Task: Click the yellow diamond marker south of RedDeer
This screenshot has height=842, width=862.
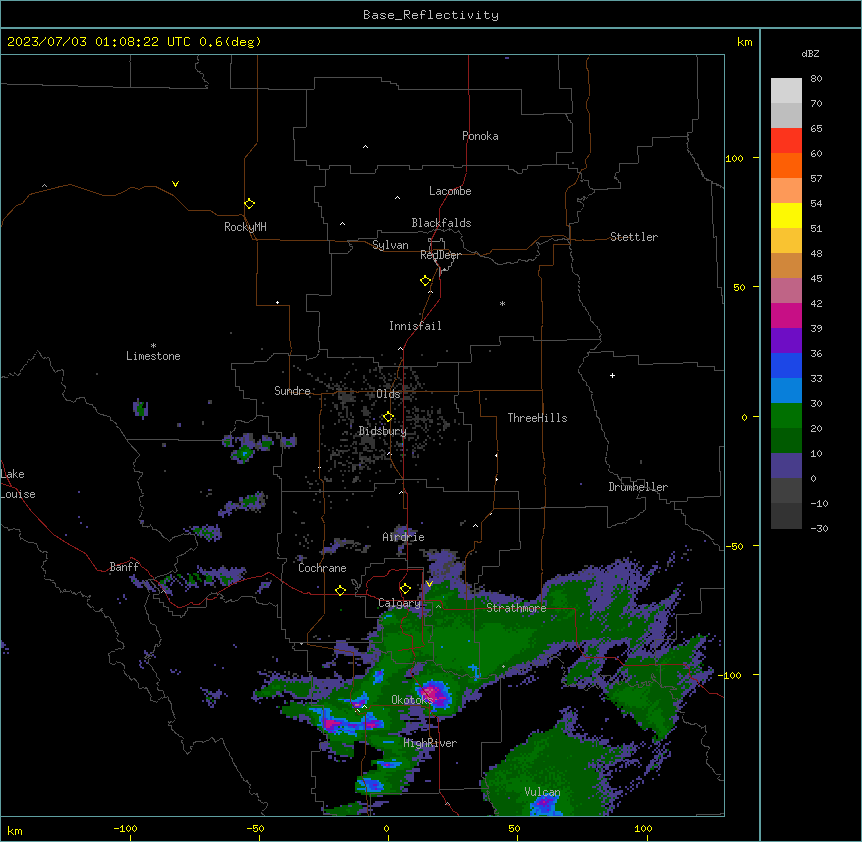Action: point(426,281)
